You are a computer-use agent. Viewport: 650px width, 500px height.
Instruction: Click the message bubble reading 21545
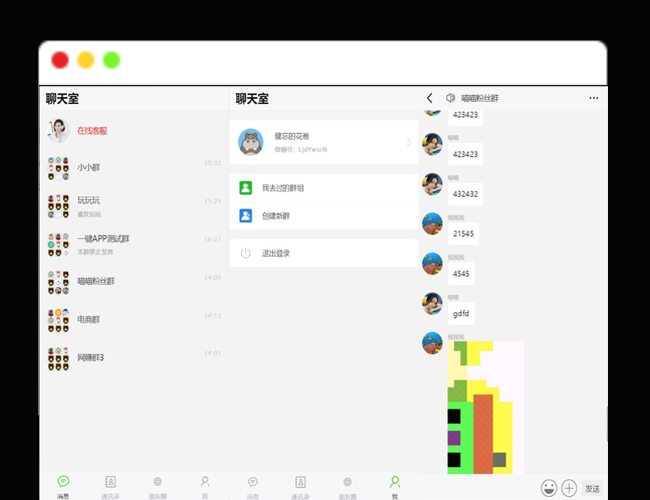[463, 233]
